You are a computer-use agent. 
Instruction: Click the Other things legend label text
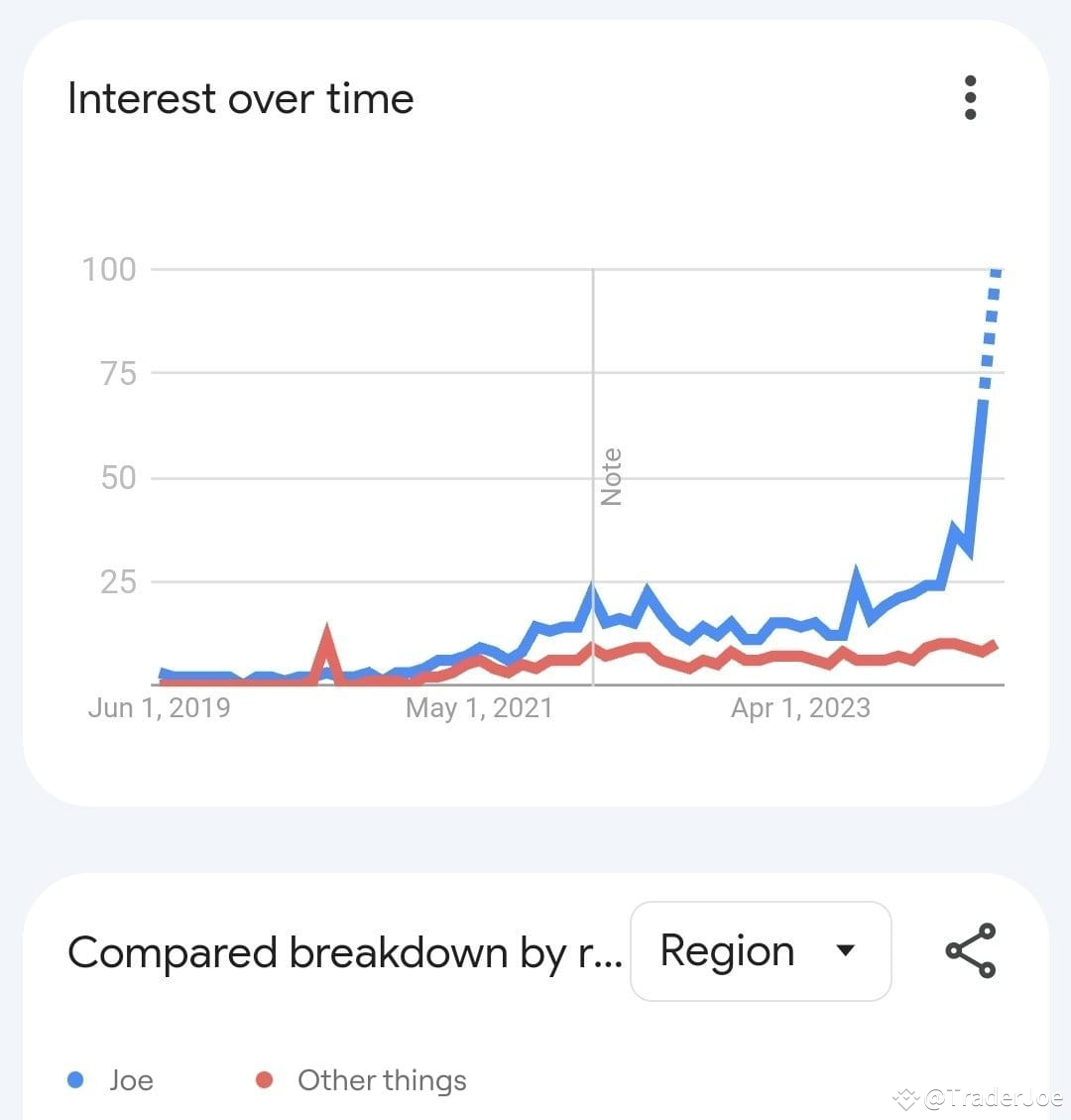pyautogui.click(x=382, y=1080)
